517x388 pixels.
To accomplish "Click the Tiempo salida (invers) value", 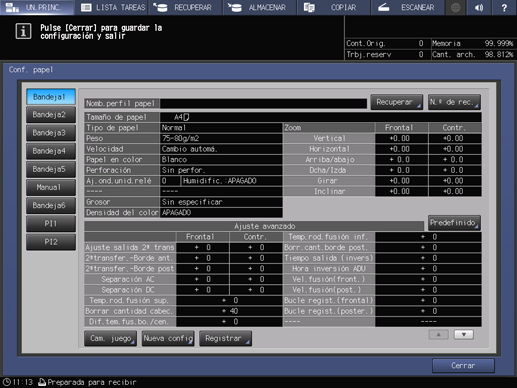I will (428, 258).
